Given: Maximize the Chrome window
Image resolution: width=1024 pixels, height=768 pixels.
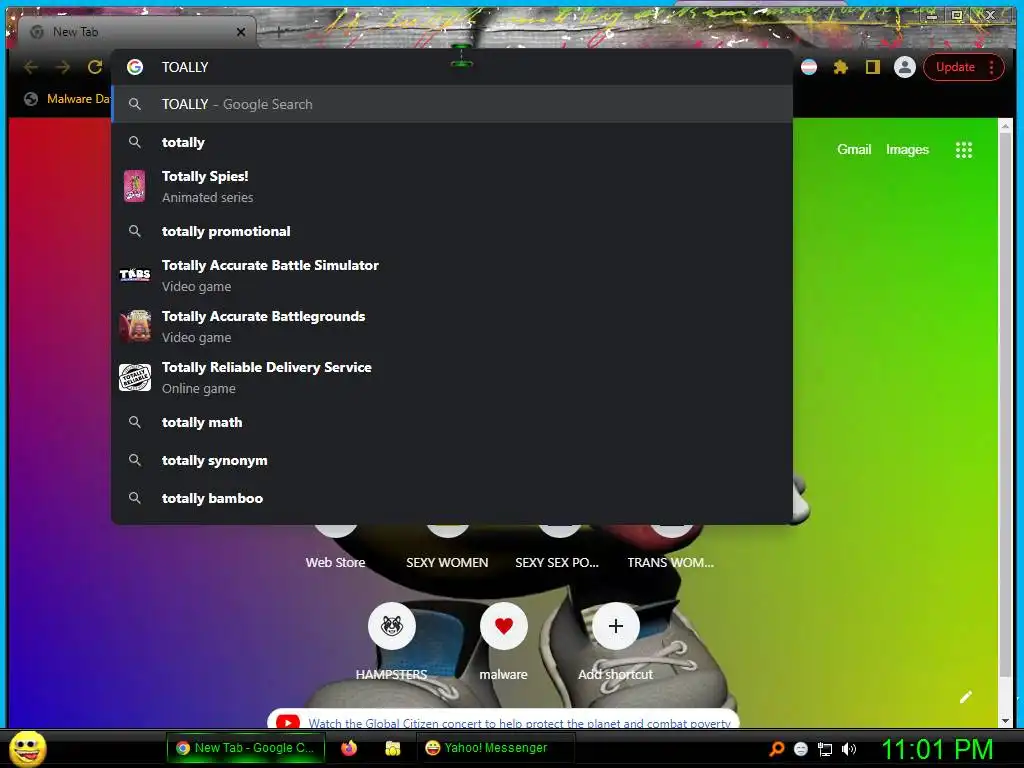Looking at the screenshot, I should tap(957, 14).
